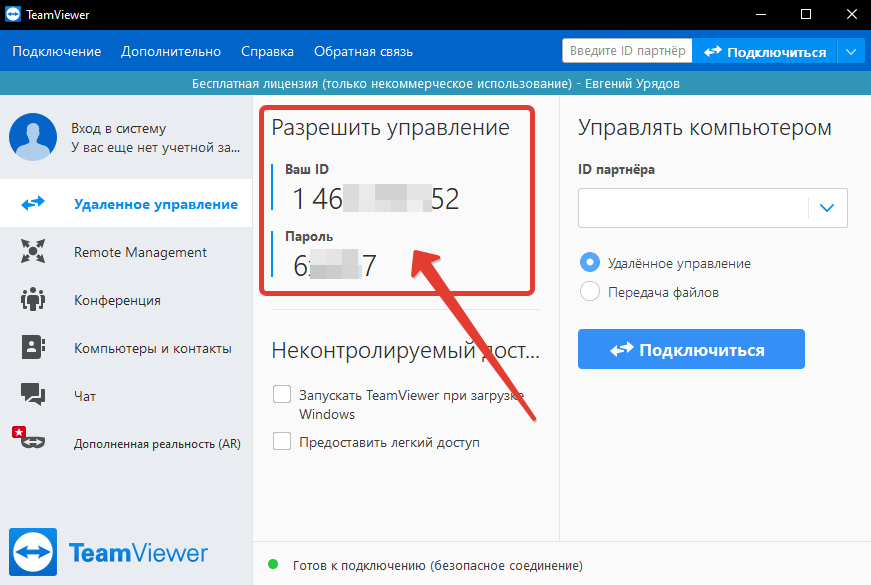Click the Компьютеры и контакты icon
The height and width of the screenshot is (585, 871).
[x=33, y=347]
